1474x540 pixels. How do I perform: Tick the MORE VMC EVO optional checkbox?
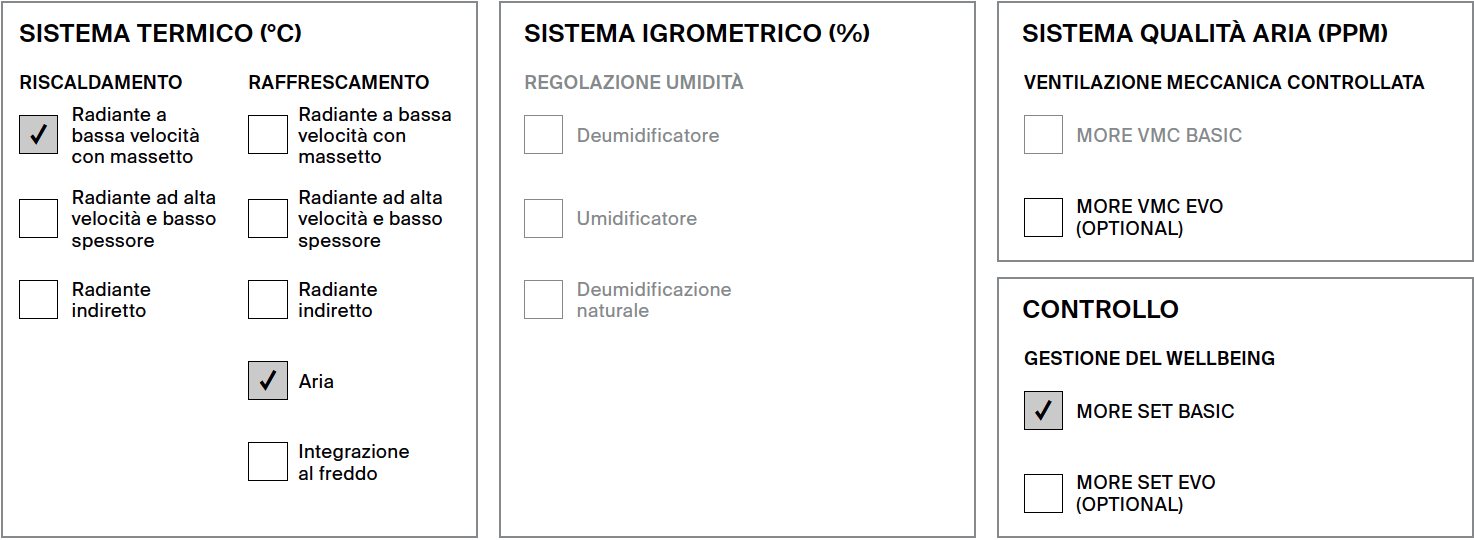tap(1043, 217)
